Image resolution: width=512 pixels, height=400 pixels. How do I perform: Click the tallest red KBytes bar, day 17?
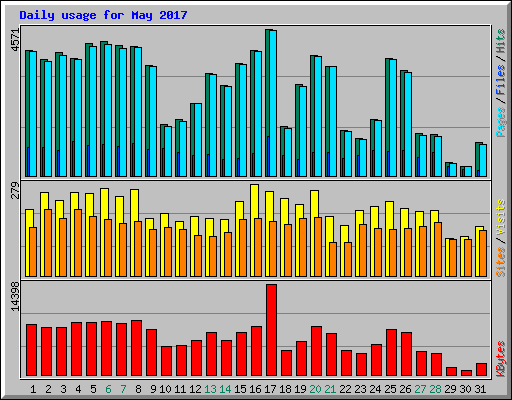click(271, 330)
